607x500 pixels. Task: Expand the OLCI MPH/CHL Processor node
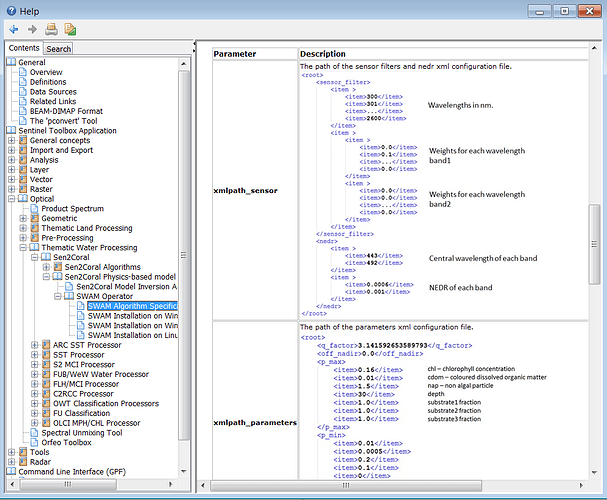tap(35, 423)
